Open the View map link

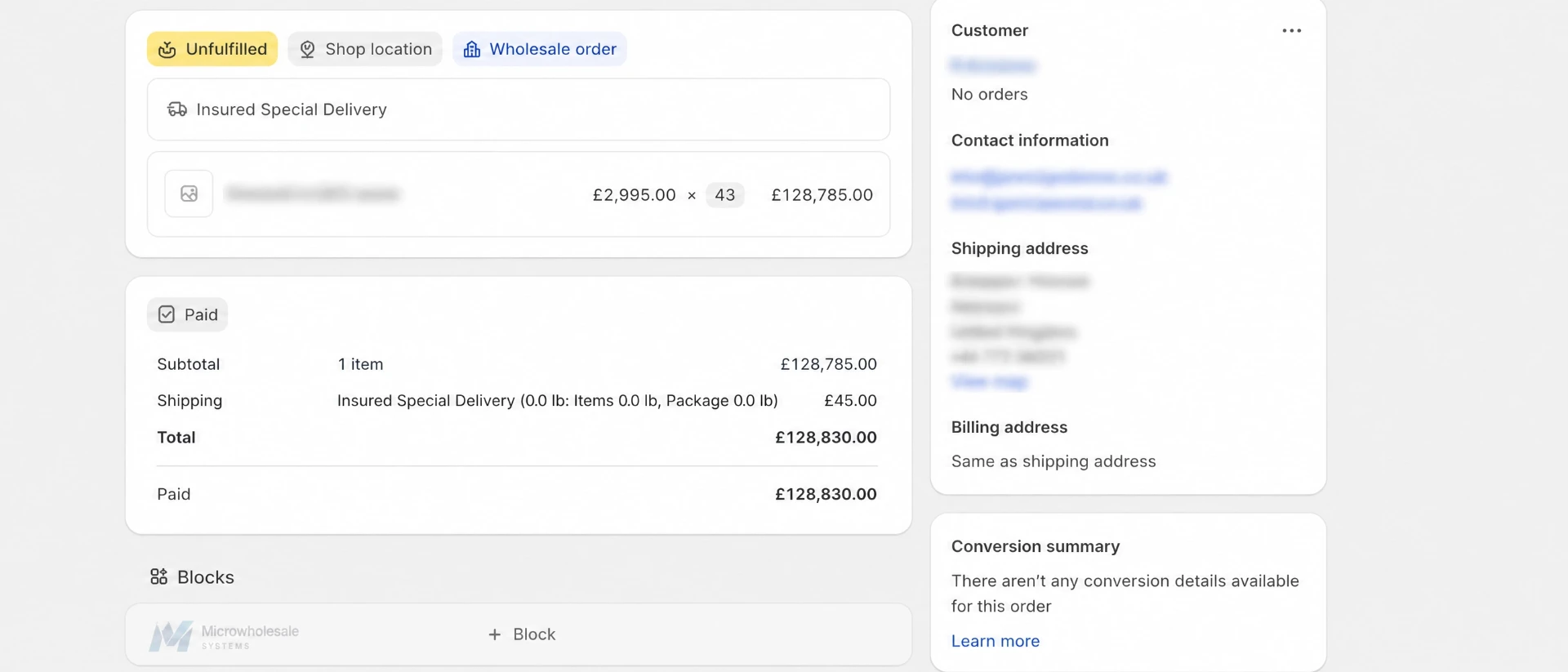989,381
